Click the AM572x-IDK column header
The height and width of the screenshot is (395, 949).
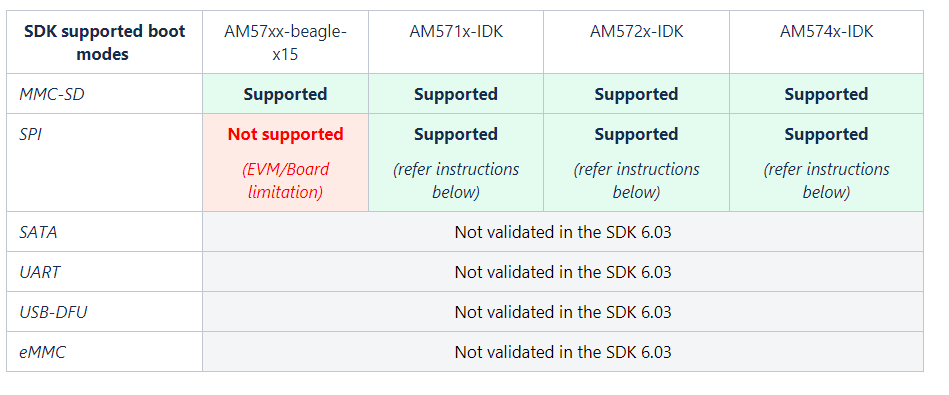click(x=636, y=42)
